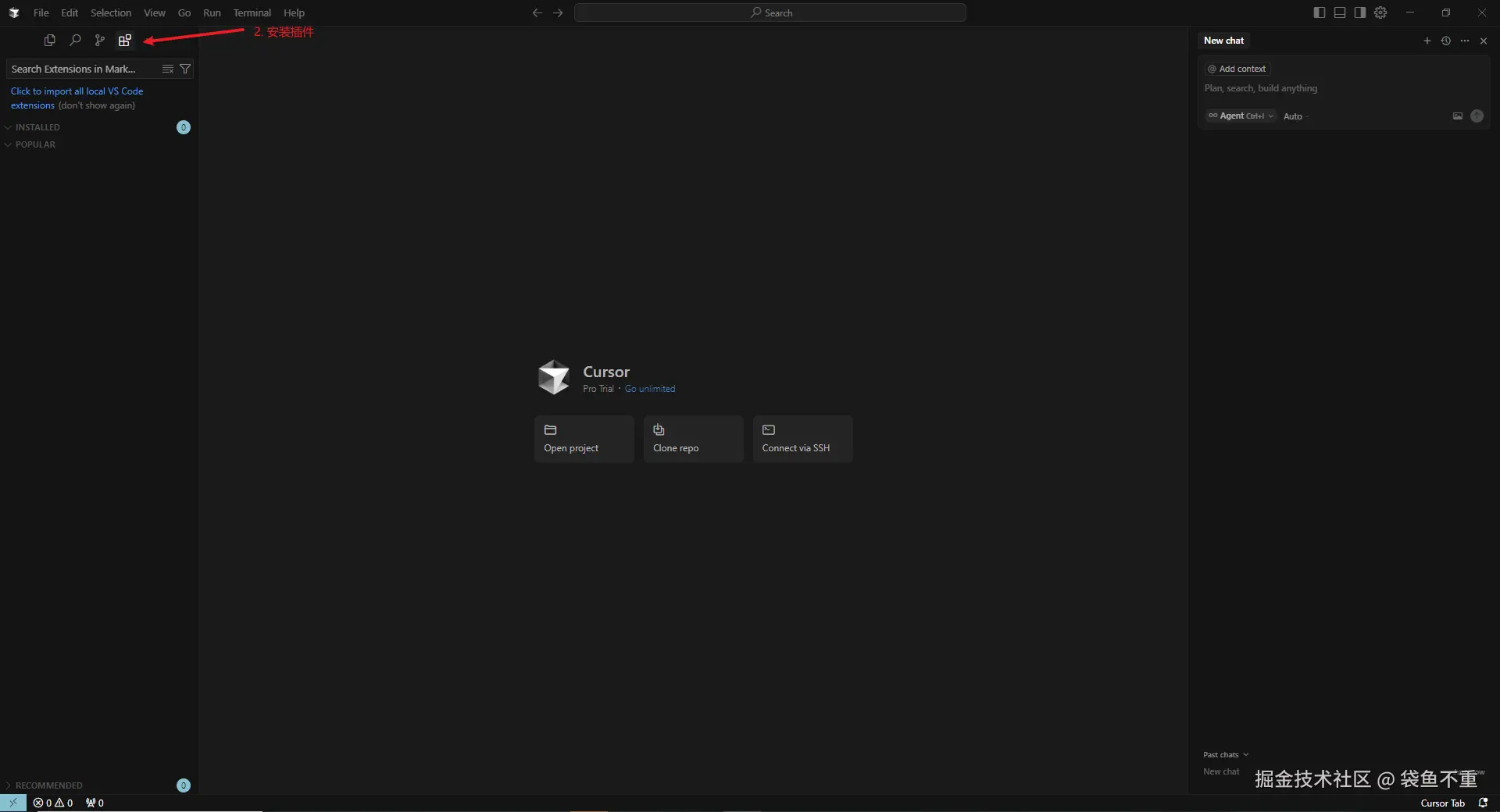Viewport: 1500px width, 812px height.
Task: Click Clone repo button
Action: pos(694,439)
